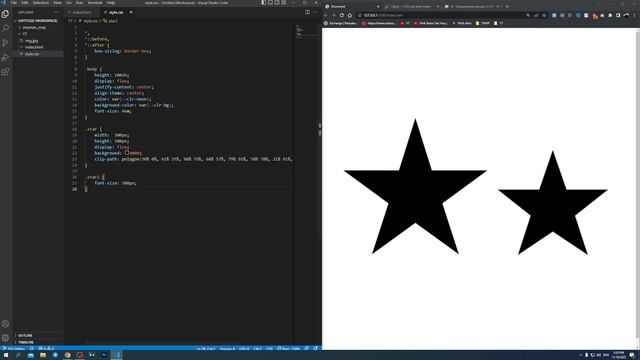The image size is (640, 360).
Task: Open the Accounts icon in activity bar
Action: (x=5, y=324)
